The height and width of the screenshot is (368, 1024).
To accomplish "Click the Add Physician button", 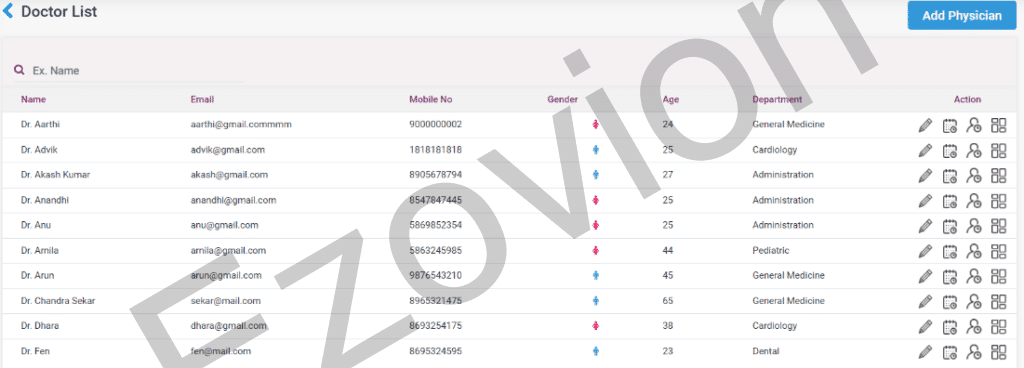I will point(962,16).
